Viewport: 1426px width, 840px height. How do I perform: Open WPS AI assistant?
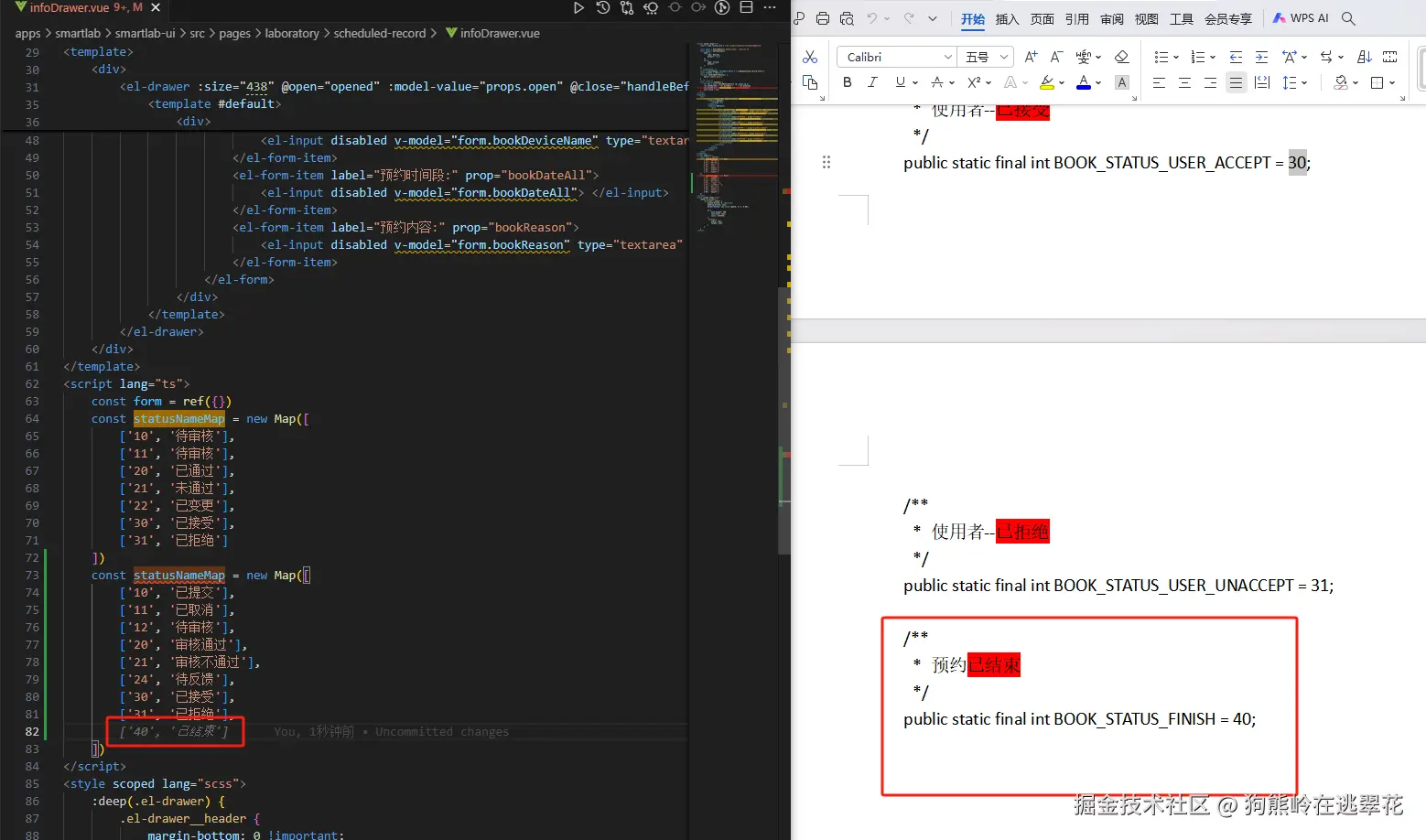click(x=1301, y=18)
